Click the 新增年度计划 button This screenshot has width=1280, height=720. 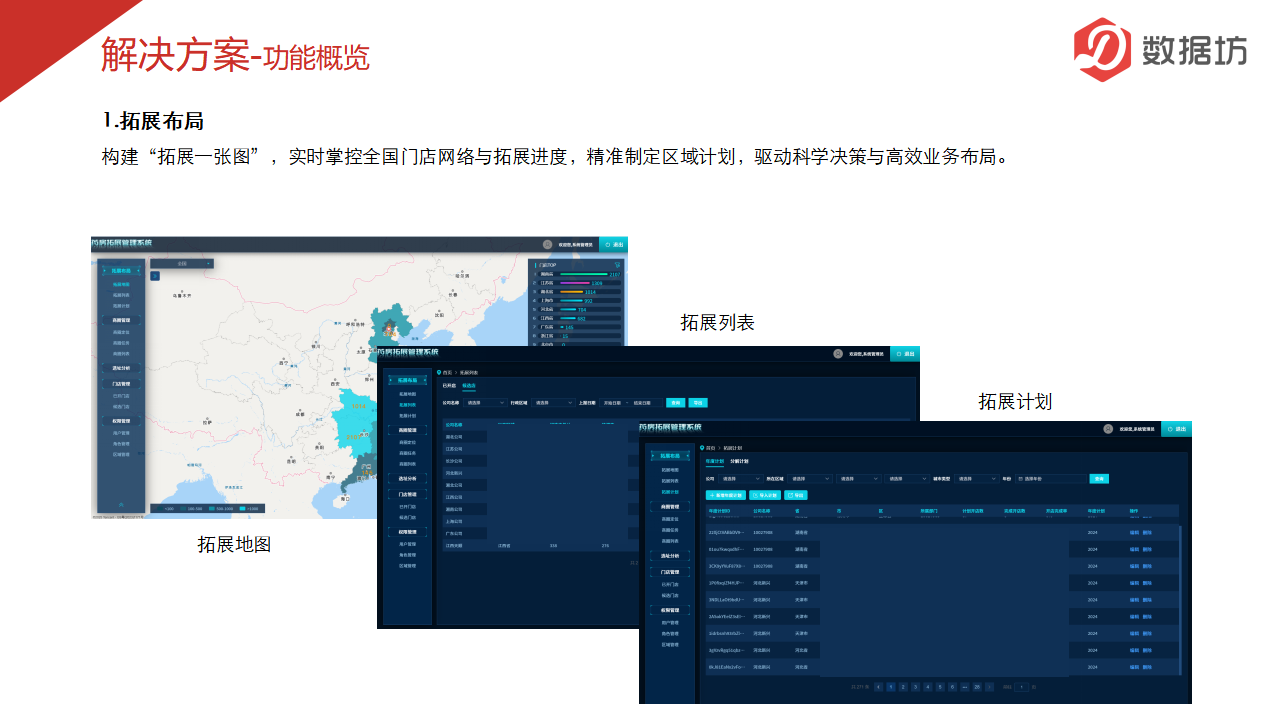725,495
